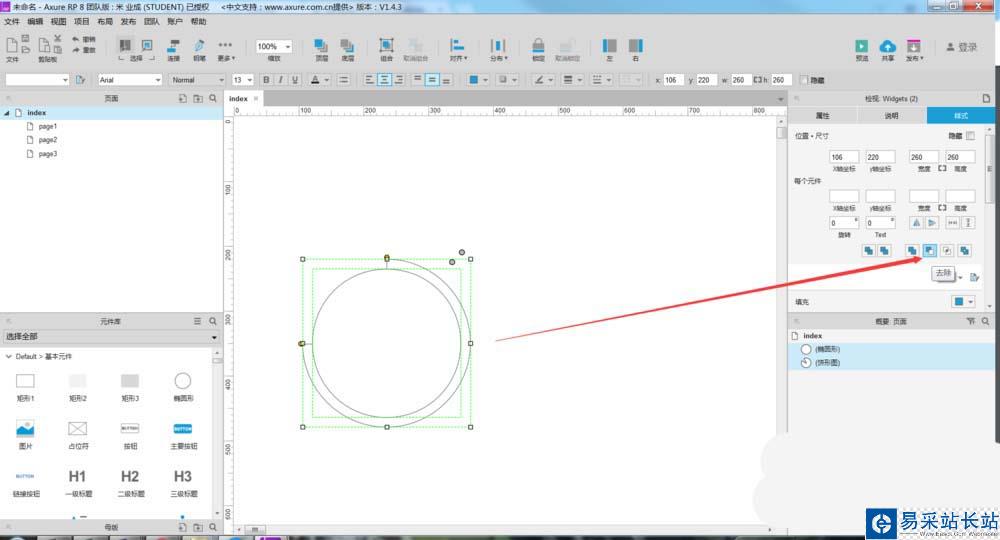Search pages with the magnifier icon
The height and width of the screenshot is (540, 1000).
tap(213, 98)
